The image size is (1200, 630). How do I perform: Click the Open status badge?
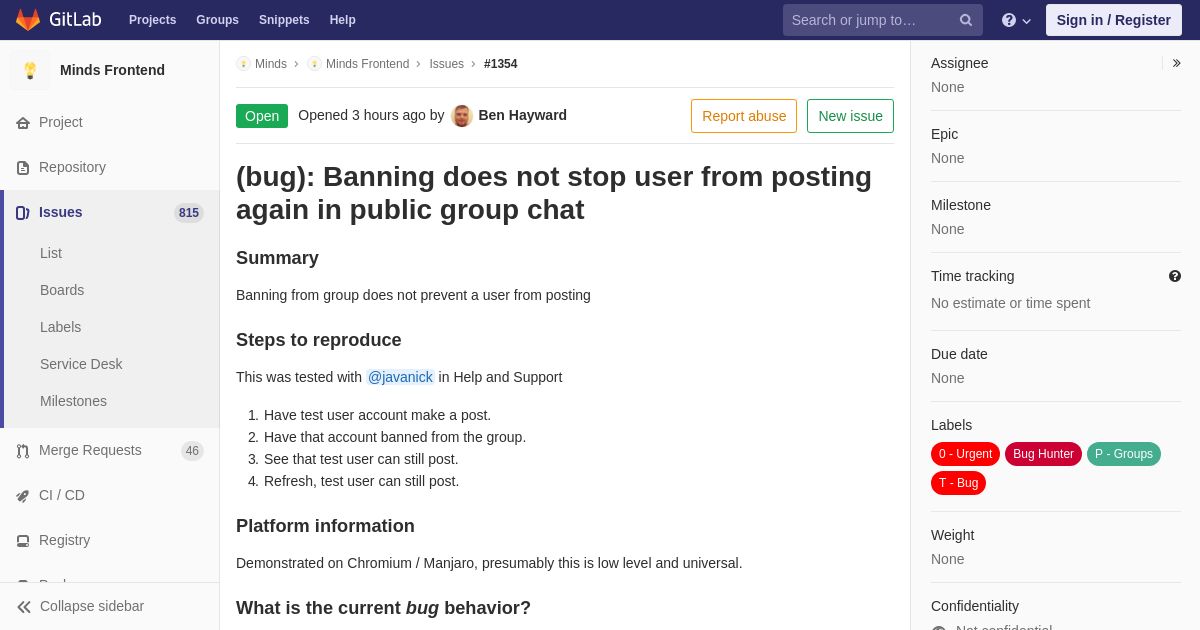(x=262, y=116)
